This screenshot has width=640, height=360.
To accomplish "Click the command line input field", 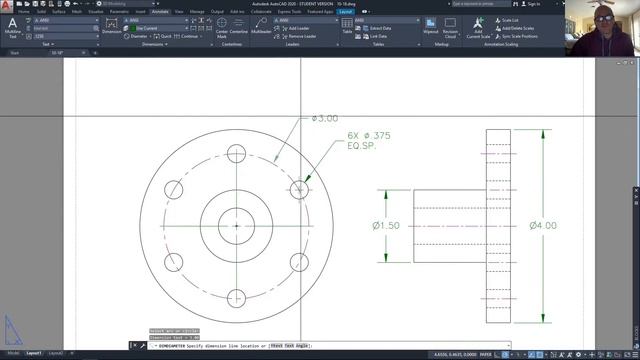I will pyautogui.click(x=329, y=346).
